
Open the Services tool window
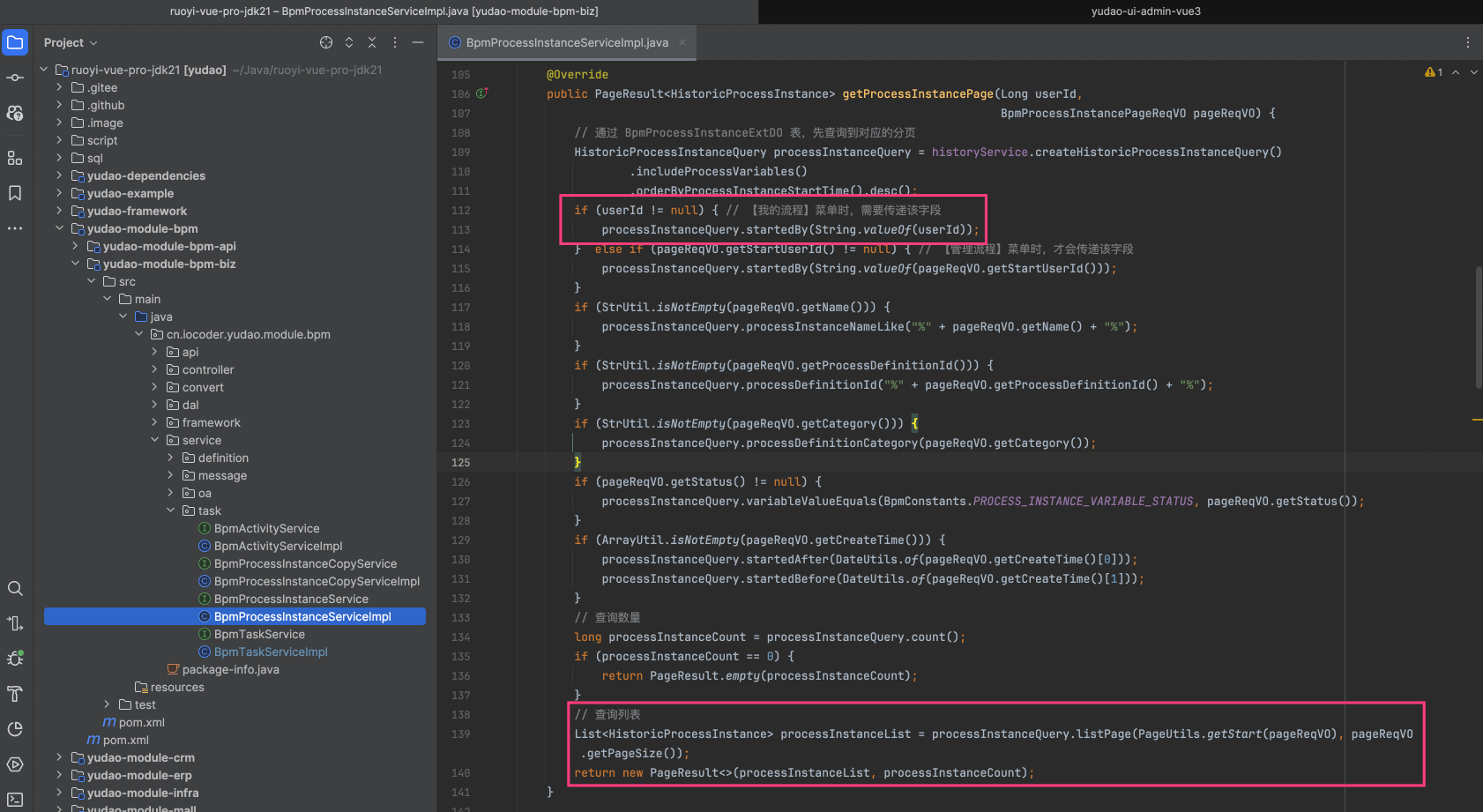point(15,764)
